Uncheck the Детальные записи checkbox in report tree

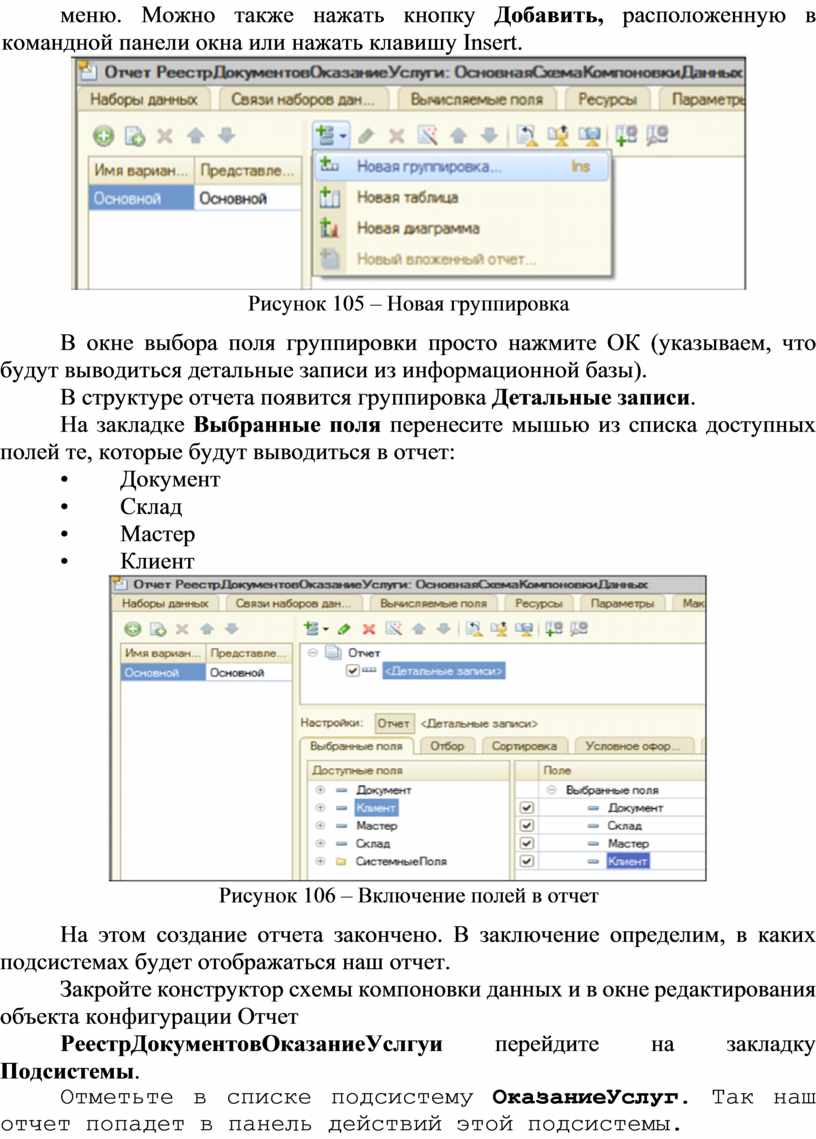coord(352,670)
